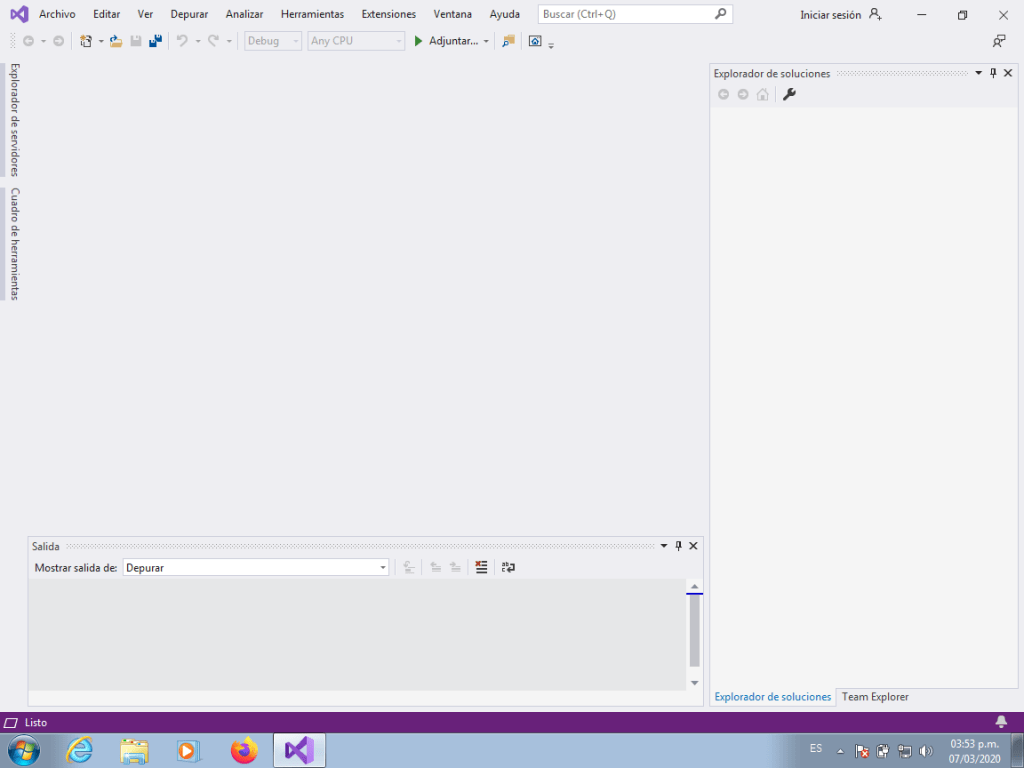Image resolution: width=1024 pixels, height=768 pixels.
Task: Toggle auto-hide pin on Salida panel
Action: 678,546
